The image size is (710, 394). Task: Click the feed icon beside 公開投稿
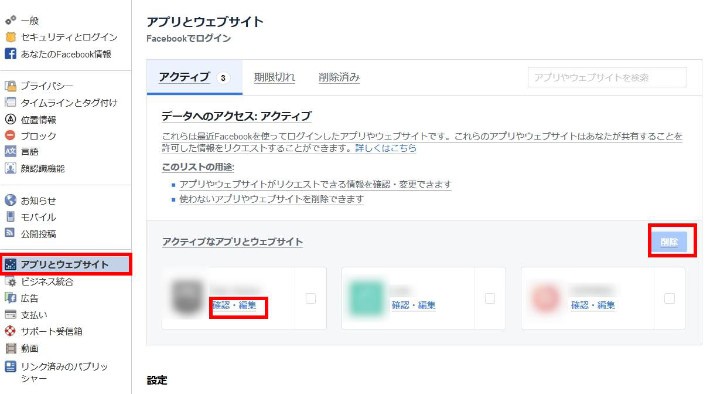[10, 233]
